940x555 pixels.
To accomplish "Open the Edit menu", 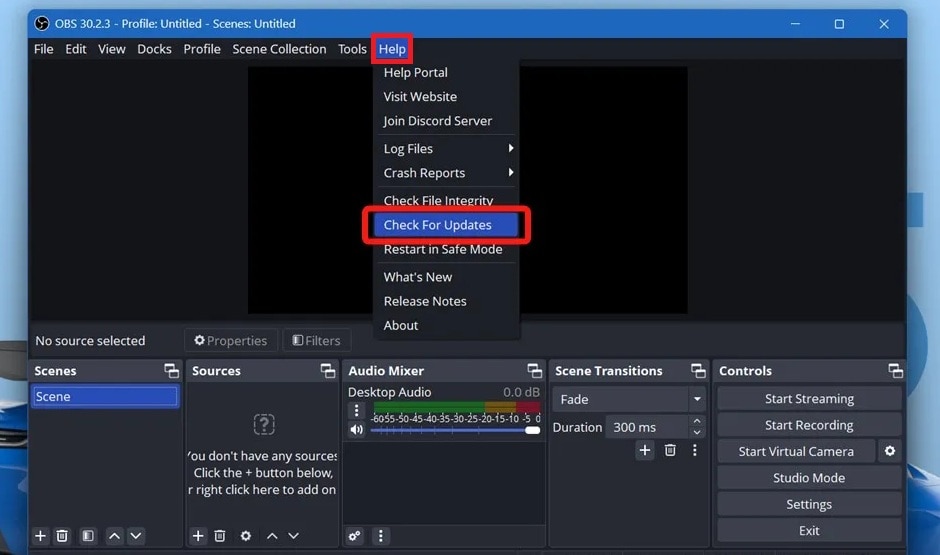I will click(76, 49).
